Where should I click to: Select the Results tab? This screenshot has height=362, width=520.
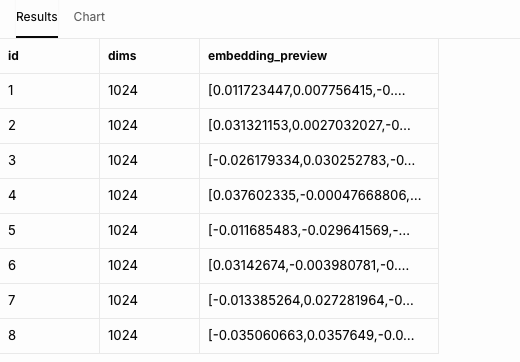37,17
